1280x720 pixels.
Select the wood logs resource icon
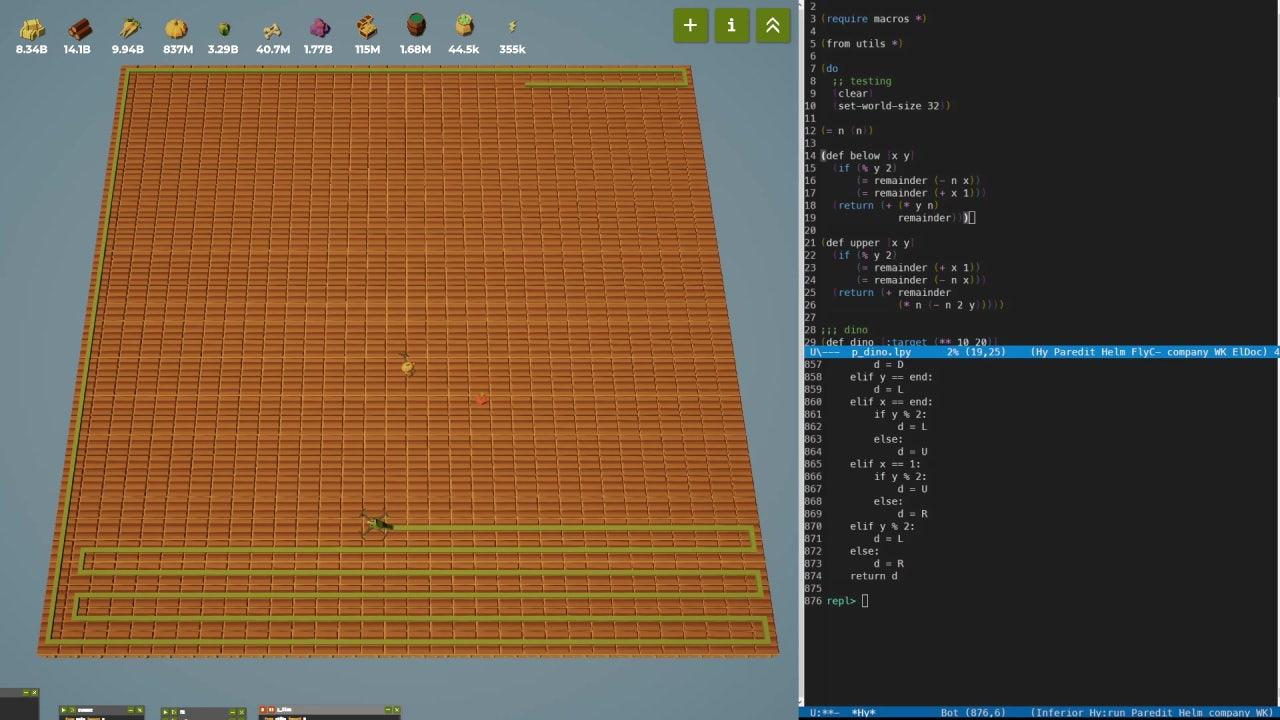78,29
